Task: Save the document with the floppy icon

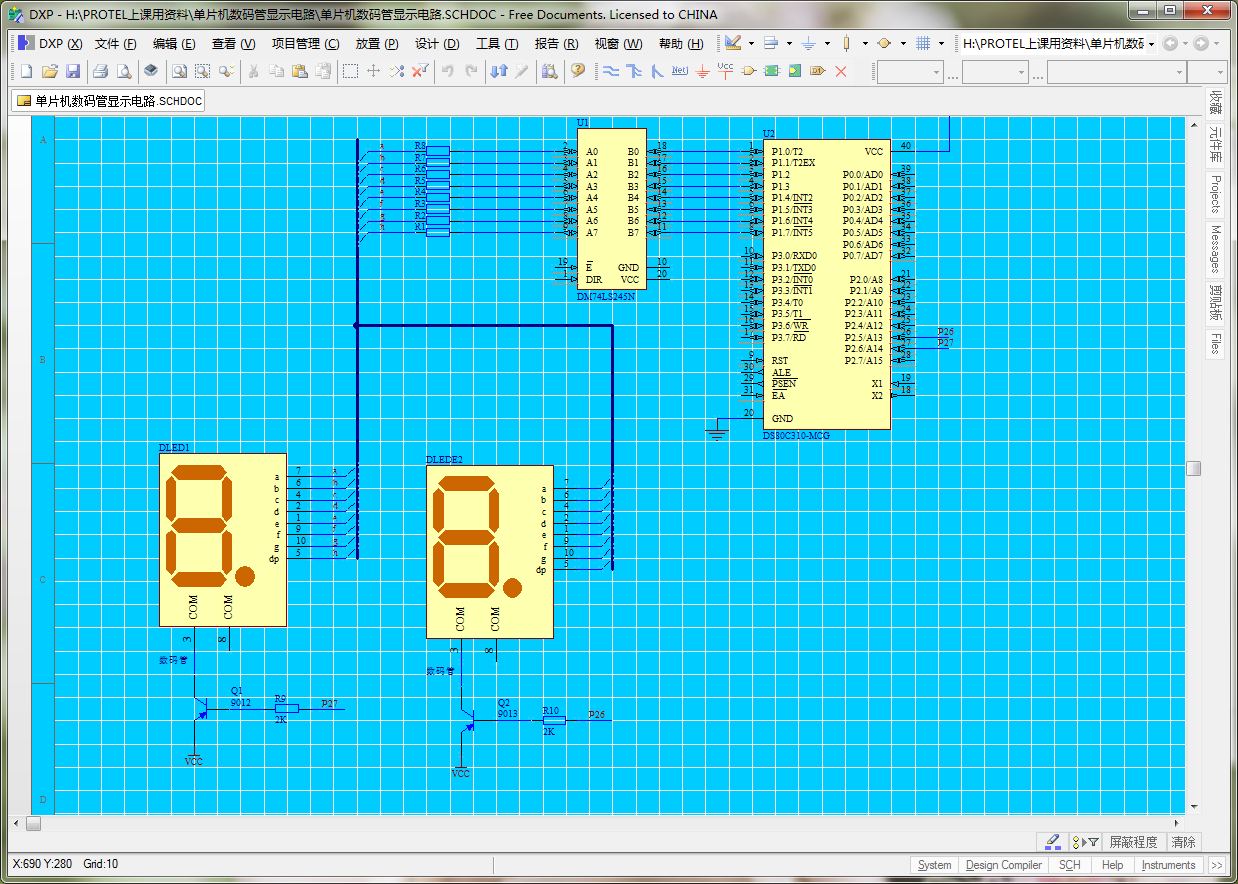Action: point(73,71)
